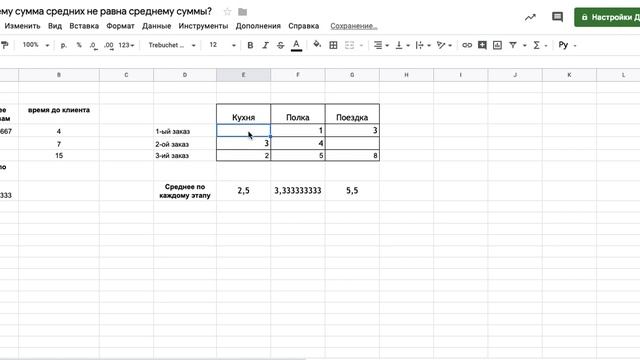Image resolution: width=640 pixels, height=360 pixels.
Task: Open the Инструменты menu
Action: (x=203, y=26)
